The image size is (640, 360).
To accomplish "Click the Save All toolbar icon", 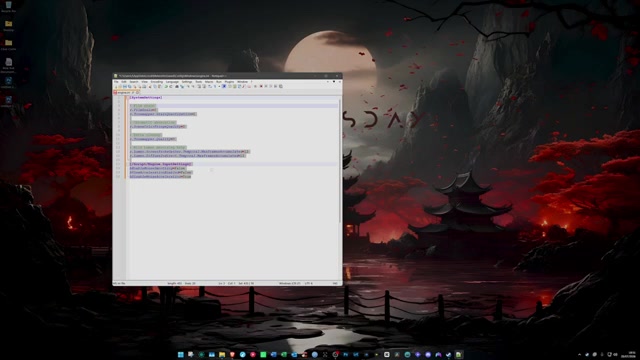I will (x=130, y=87).
